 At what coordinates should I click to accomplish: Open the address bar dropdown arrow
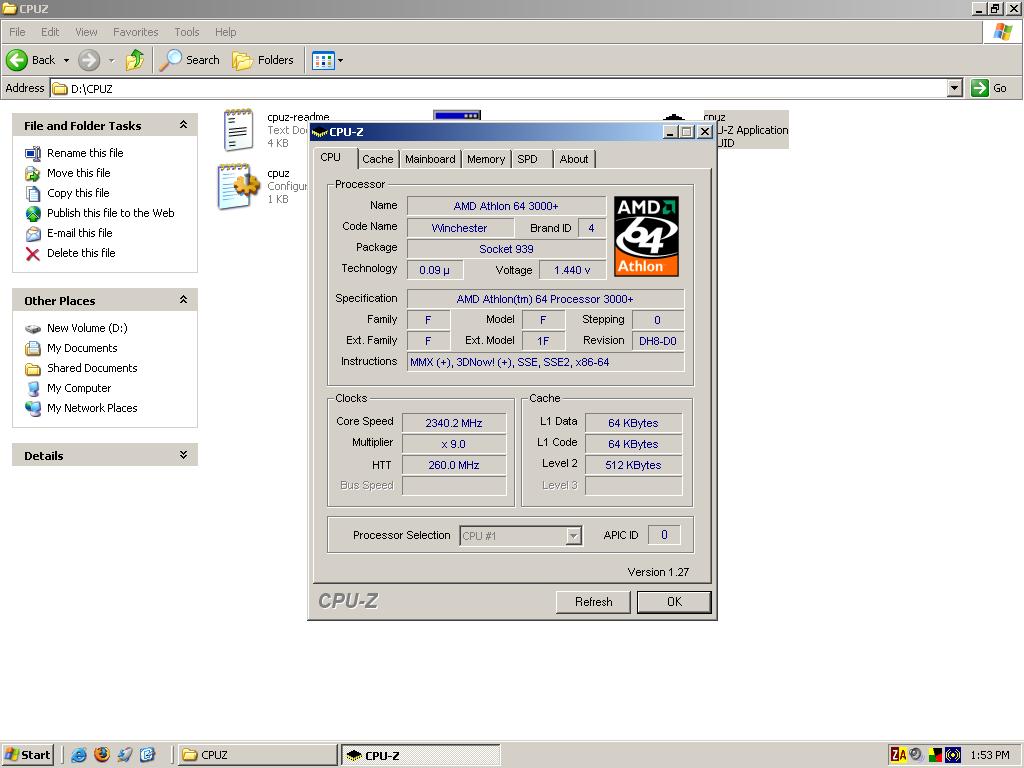(x=954, y=88)
